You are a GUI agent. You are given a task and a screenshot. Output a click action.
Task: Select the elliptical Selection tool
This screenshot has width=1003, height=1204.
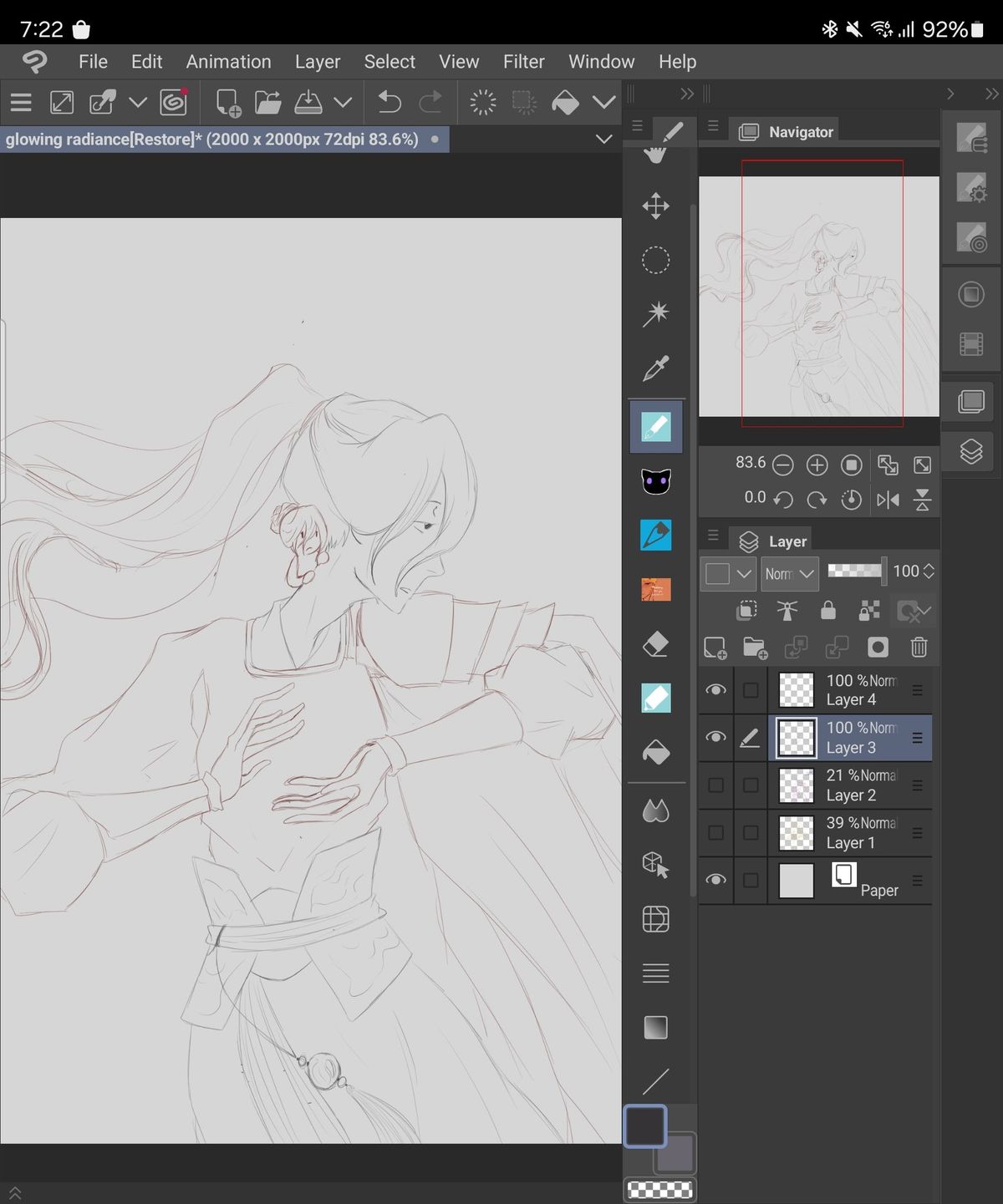(x=655, y=260)
